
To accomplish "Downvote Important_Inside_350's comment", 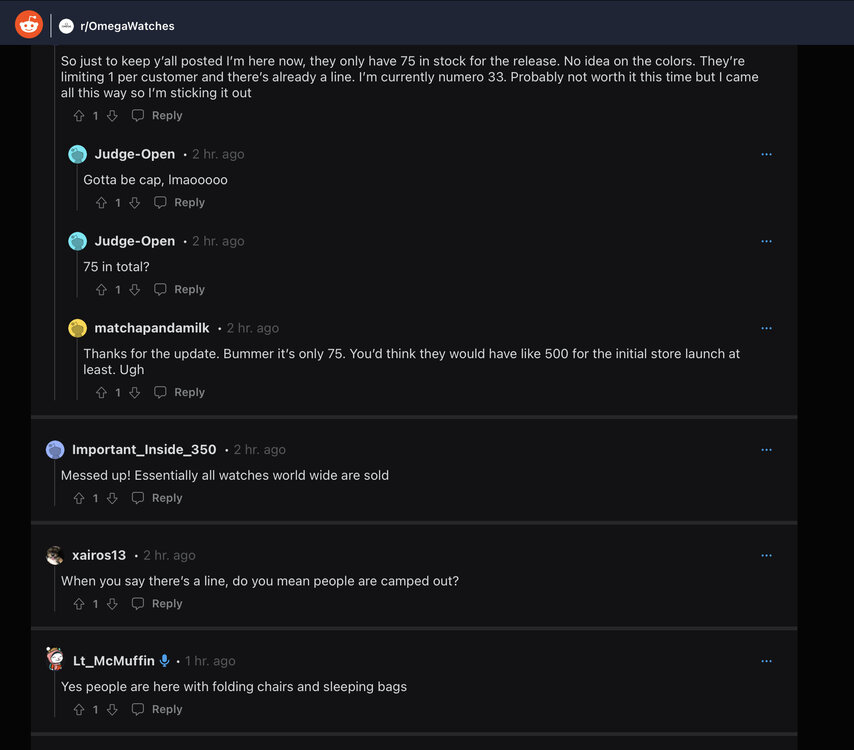I will (x=112, y=498).
